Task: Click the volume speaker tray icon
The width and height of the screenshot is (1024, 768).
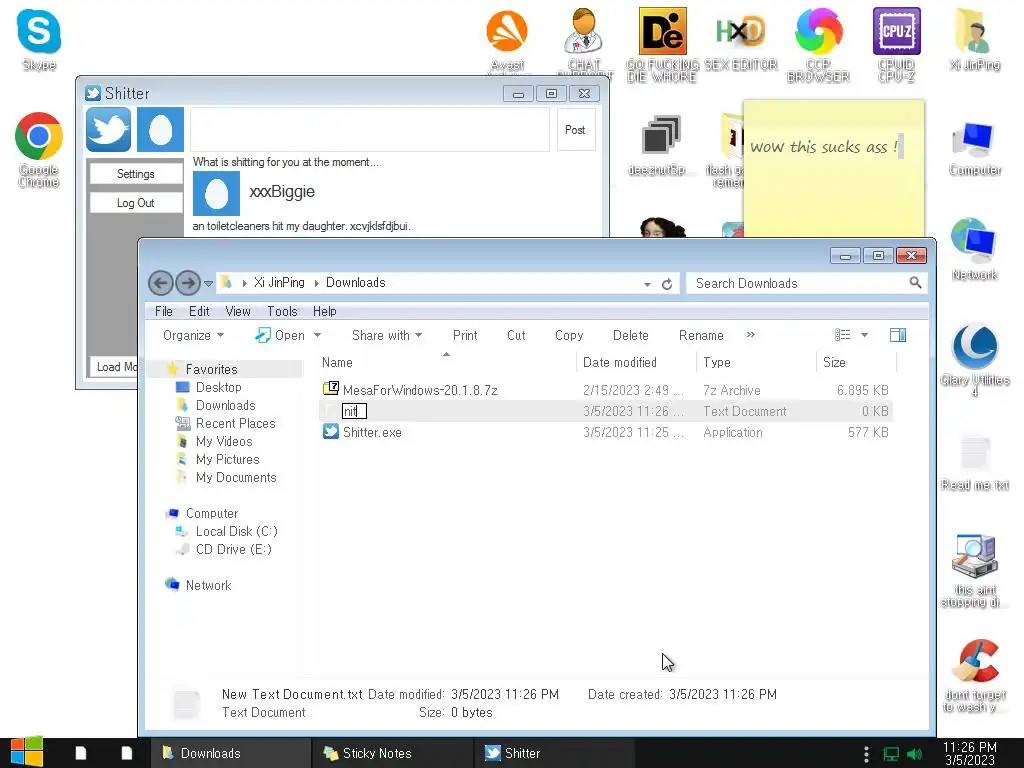Action: 914,754
